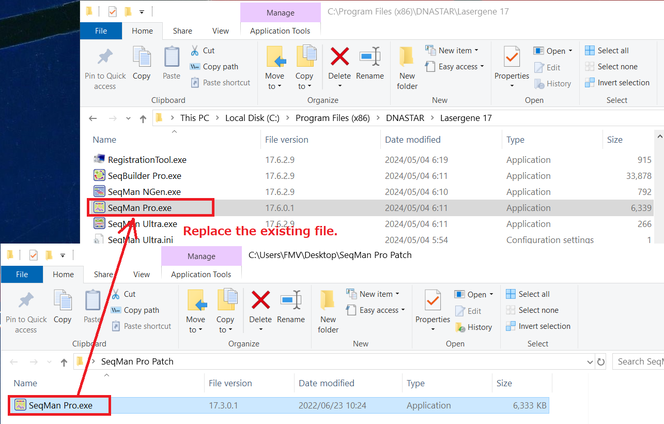664x424 pixels.
Task: Open Easy access dropdown in Lasergene 17 window
Action: 454,67
